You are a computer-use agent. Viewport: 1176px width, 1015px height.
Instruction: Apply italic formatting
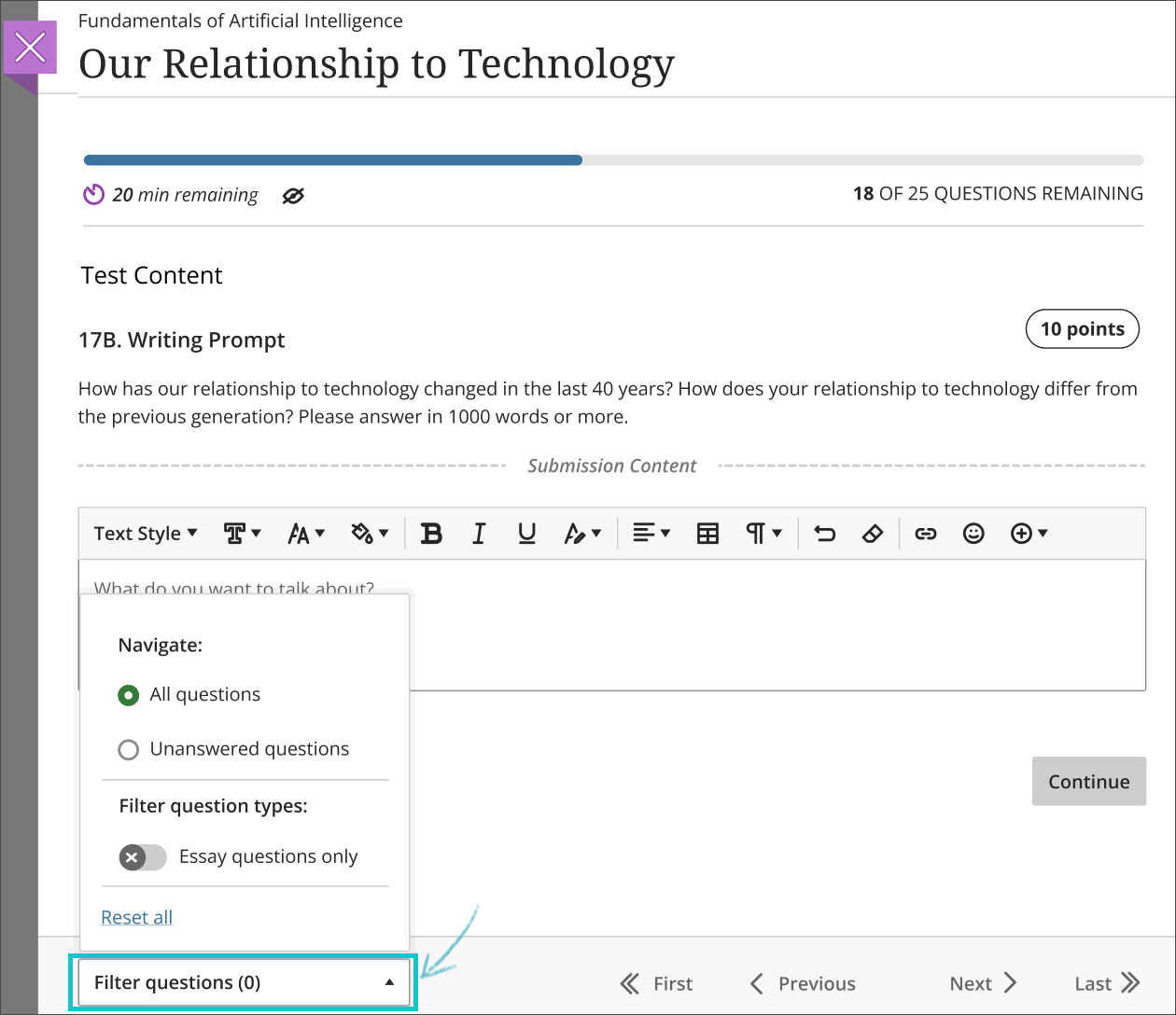[479, 533]
